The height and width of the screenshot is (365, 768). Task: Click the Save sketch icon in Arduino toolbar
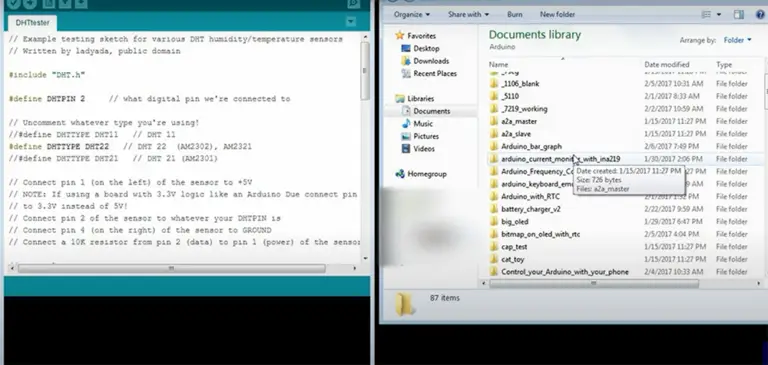[81, 3]
